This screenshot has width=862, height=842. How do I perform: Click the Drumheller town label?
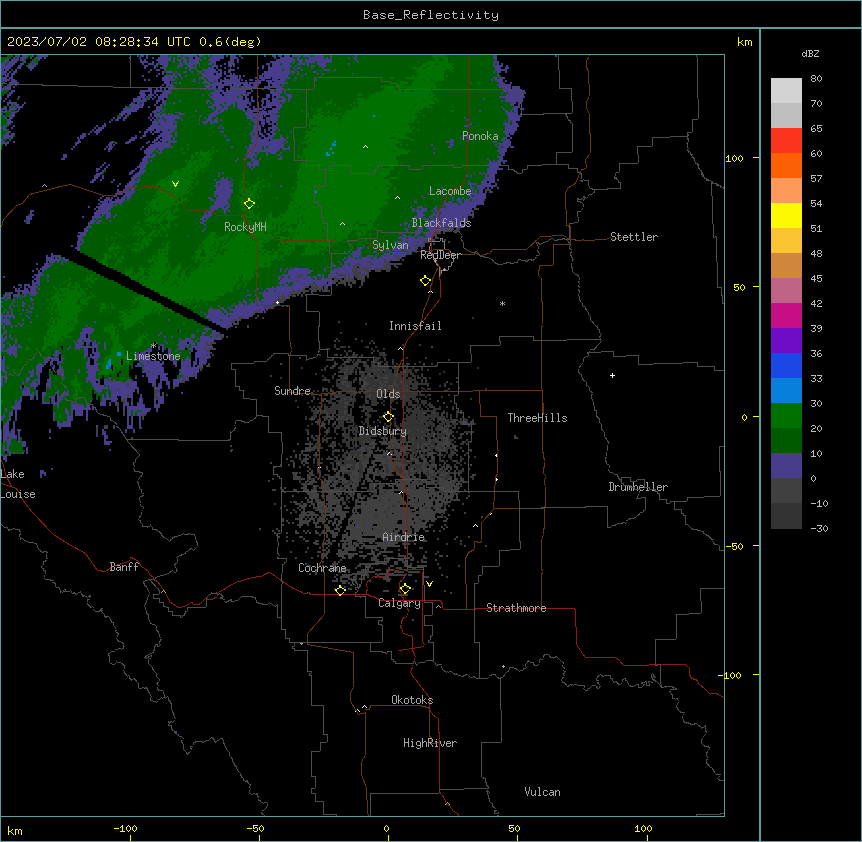pos(638,487)
